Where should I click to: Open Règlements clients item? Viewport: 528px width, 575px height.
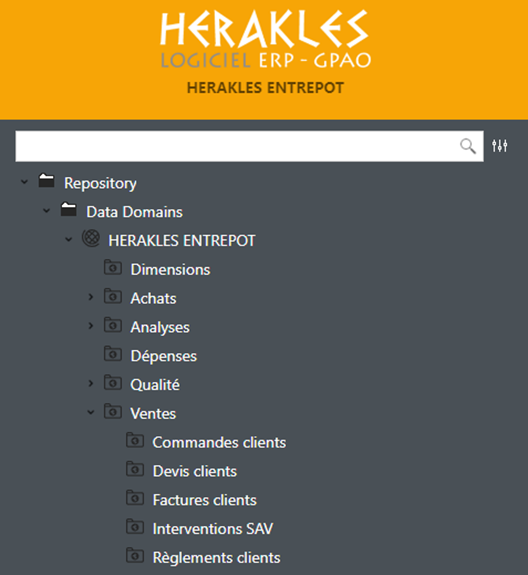coord(216,558)
